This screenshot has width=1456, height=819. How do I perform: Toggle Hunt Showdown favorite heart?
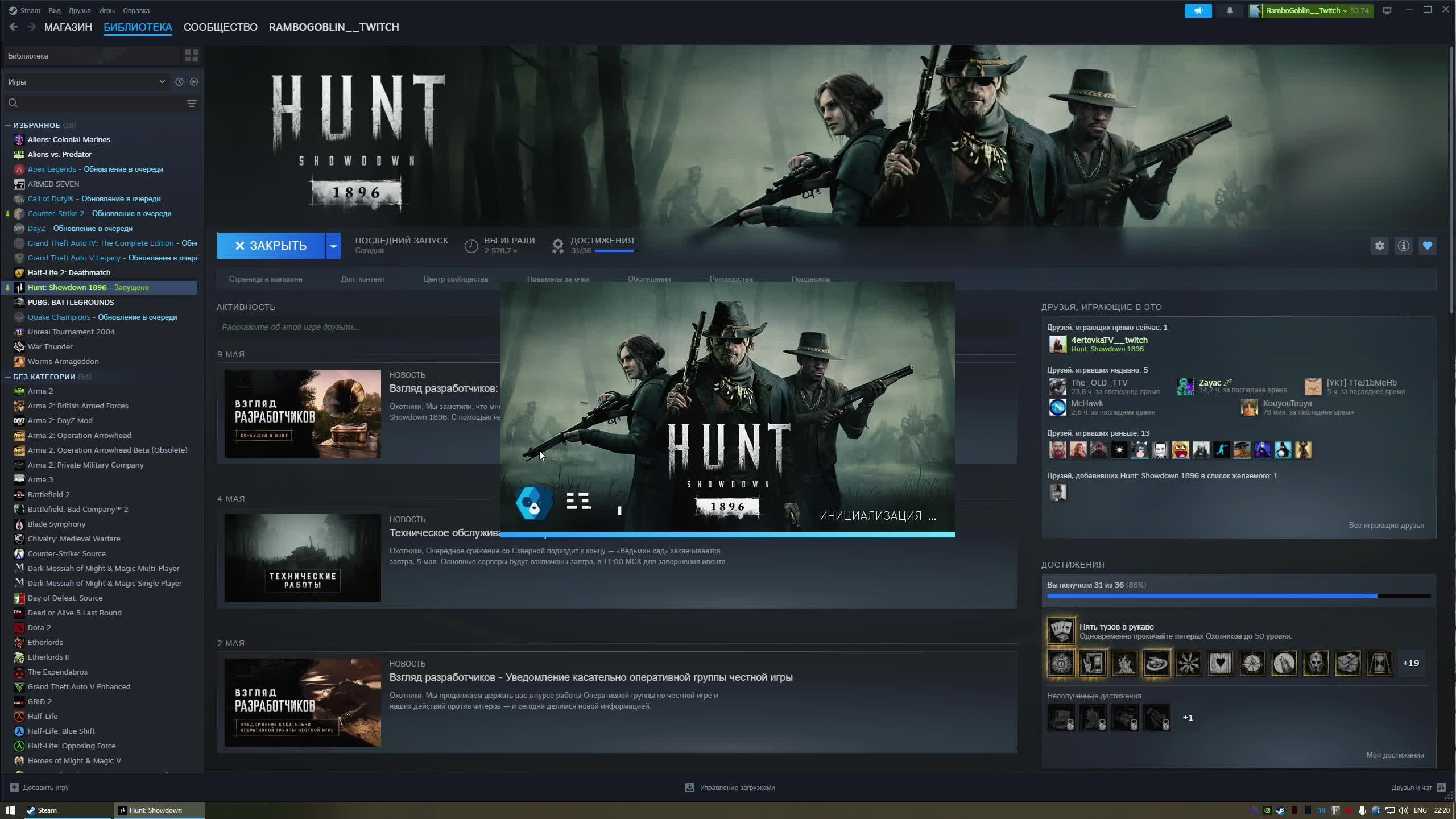(1427, 246)
